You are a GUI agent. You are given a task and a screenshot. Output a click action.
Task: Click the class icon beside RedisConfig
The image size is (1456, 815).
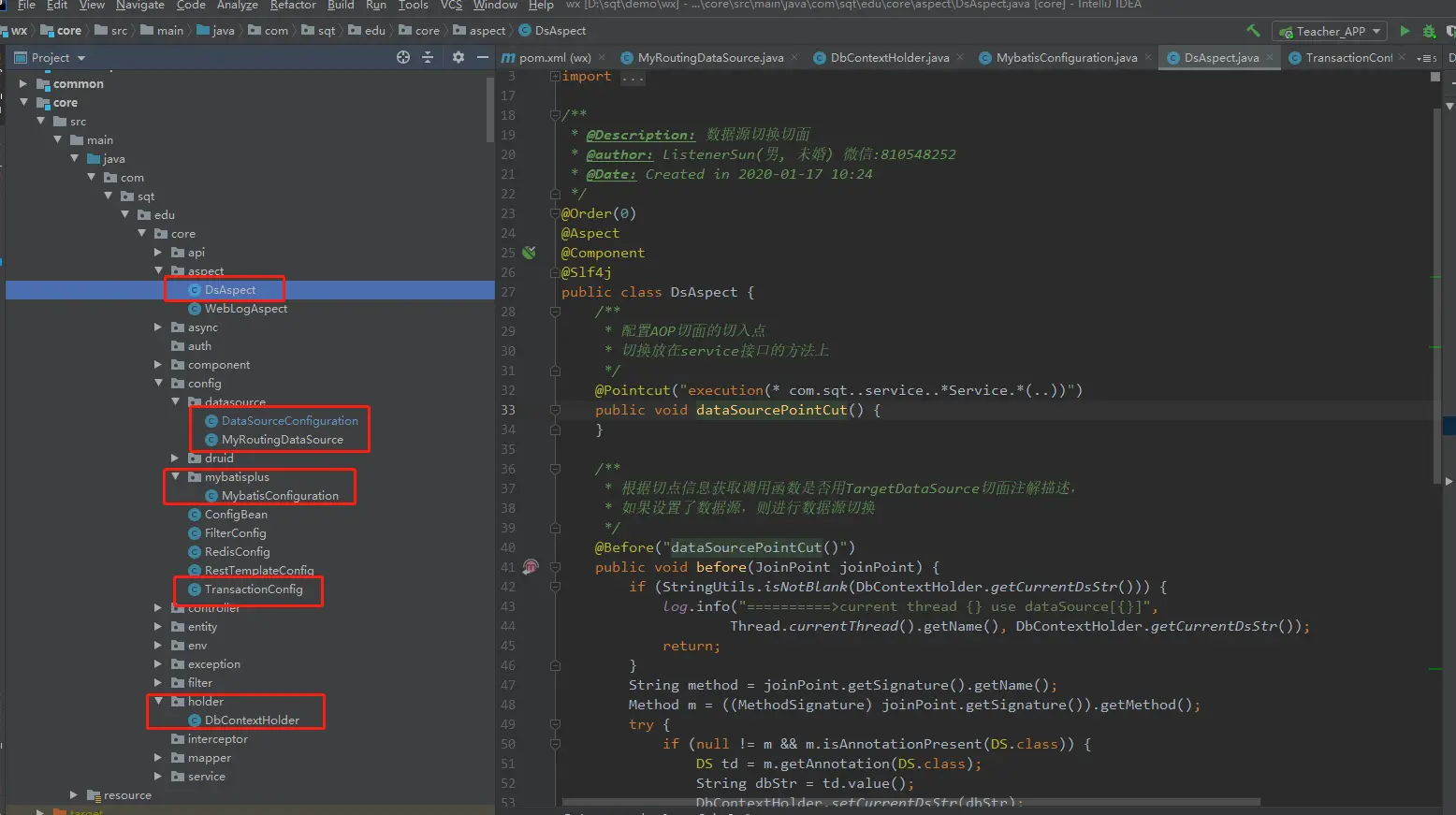point(195,552)
